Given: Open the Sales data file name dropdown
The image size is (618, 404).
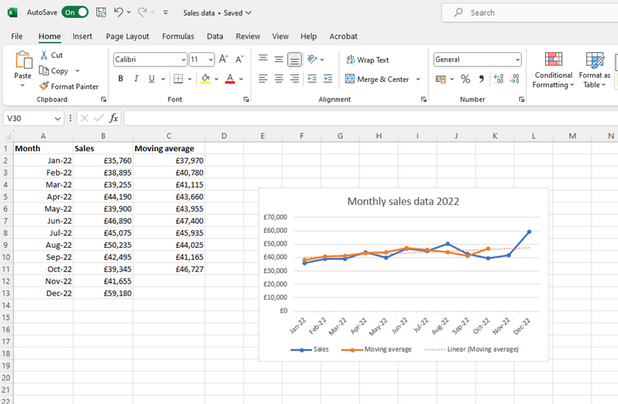Looking at the screenshot, I should (248, 13).
